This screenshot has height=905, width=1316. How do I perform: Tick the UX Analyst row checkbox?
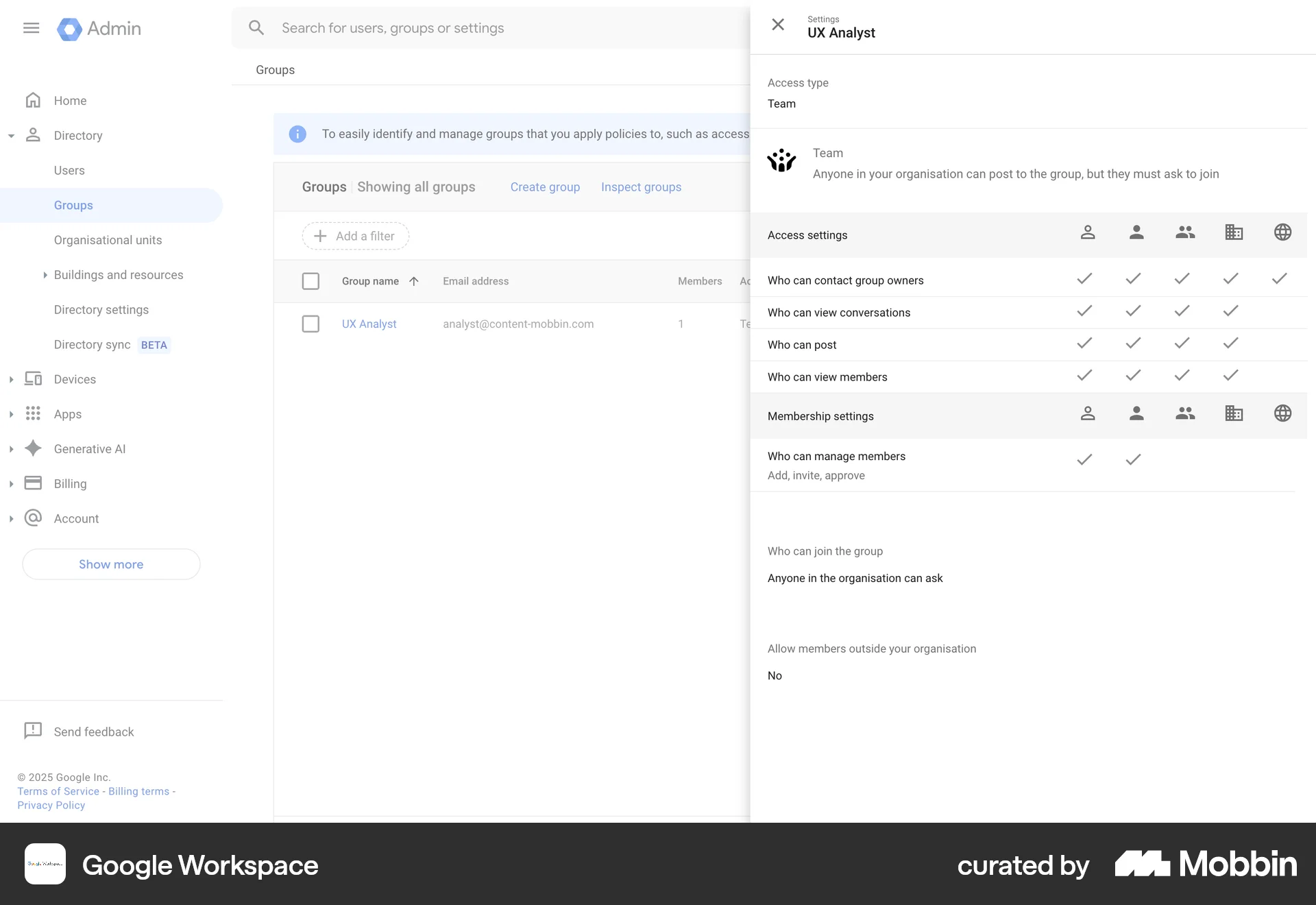[x=310, y=324]
